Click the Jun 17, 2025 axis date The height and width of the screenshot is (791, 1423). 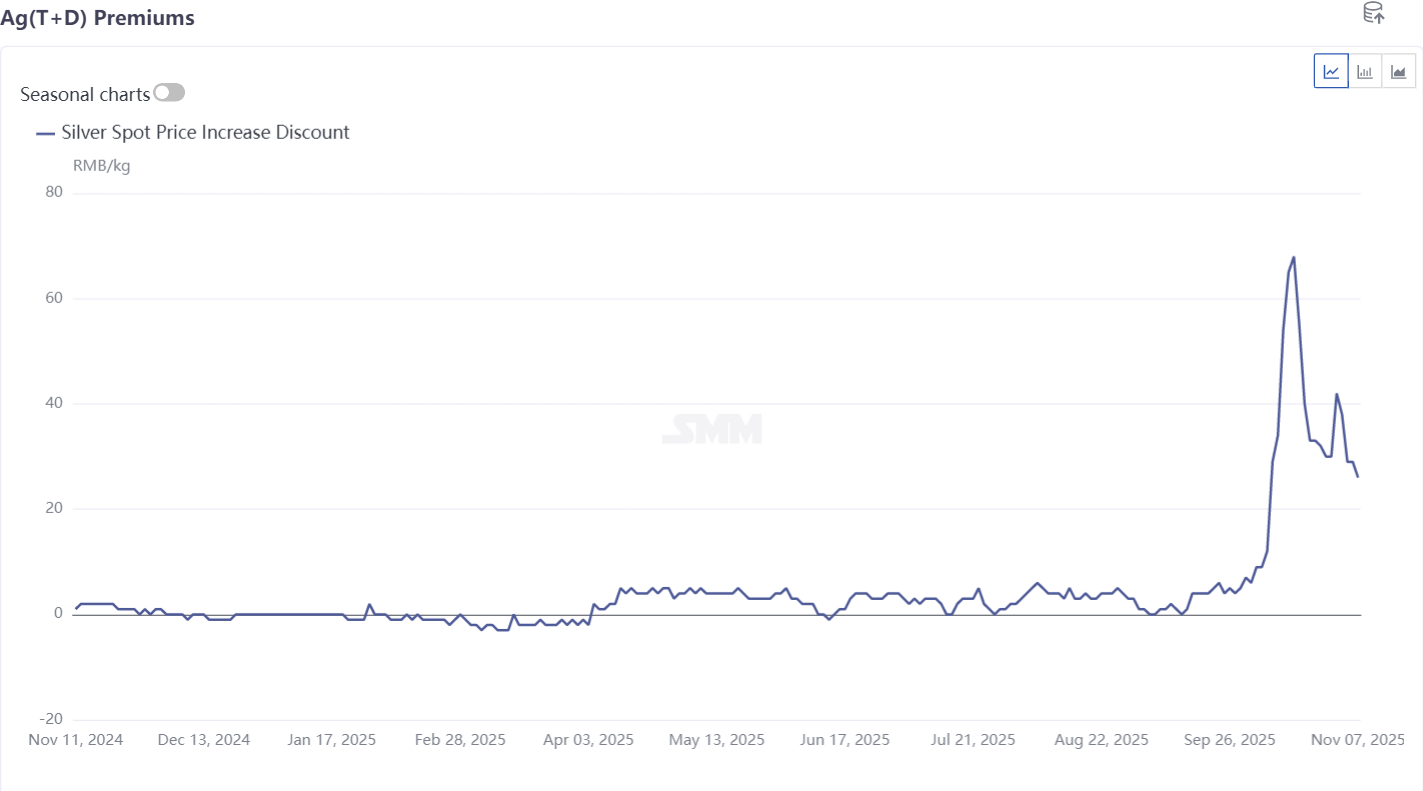845,740
